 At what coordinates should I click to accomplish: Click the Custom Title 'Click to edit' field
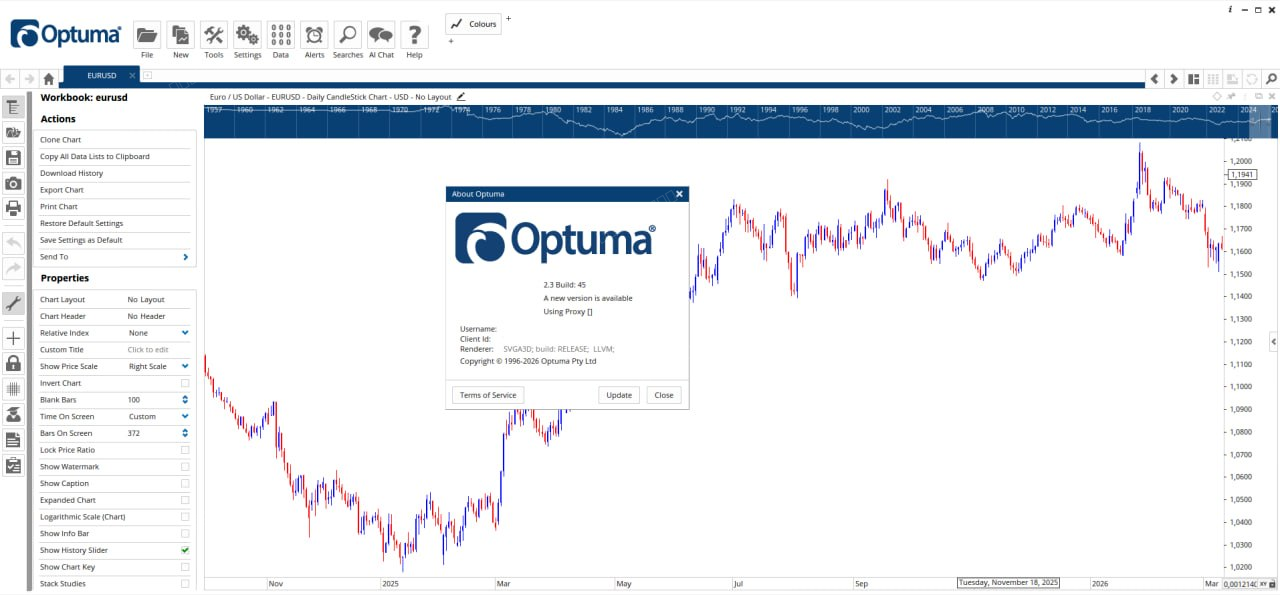pos(148,350)
